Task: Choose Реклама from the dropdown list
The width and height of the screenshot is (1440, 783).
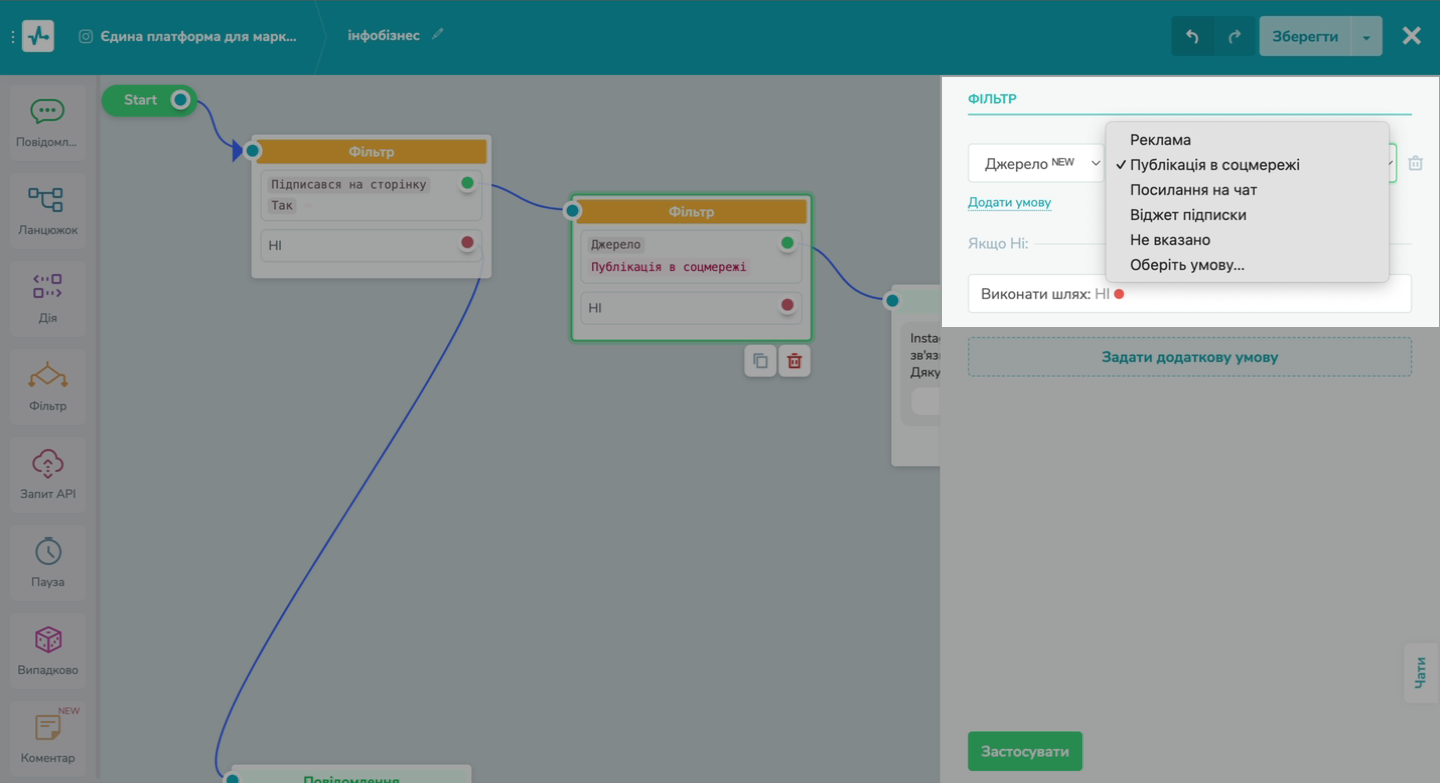Action: tap(1160, 140)
